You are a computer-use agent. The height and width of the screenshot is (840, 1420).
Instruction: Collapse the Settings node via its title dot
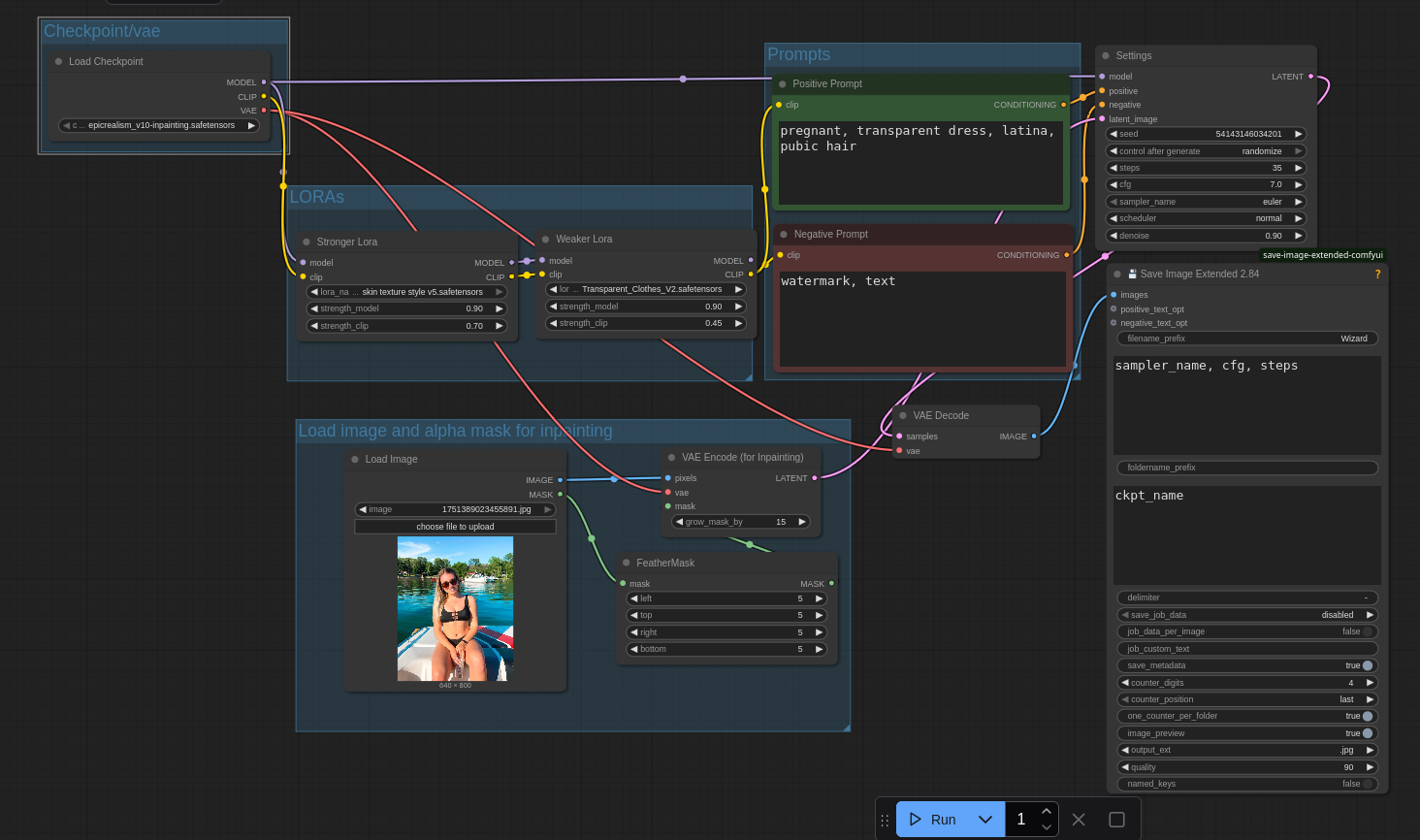[1106, 55]
